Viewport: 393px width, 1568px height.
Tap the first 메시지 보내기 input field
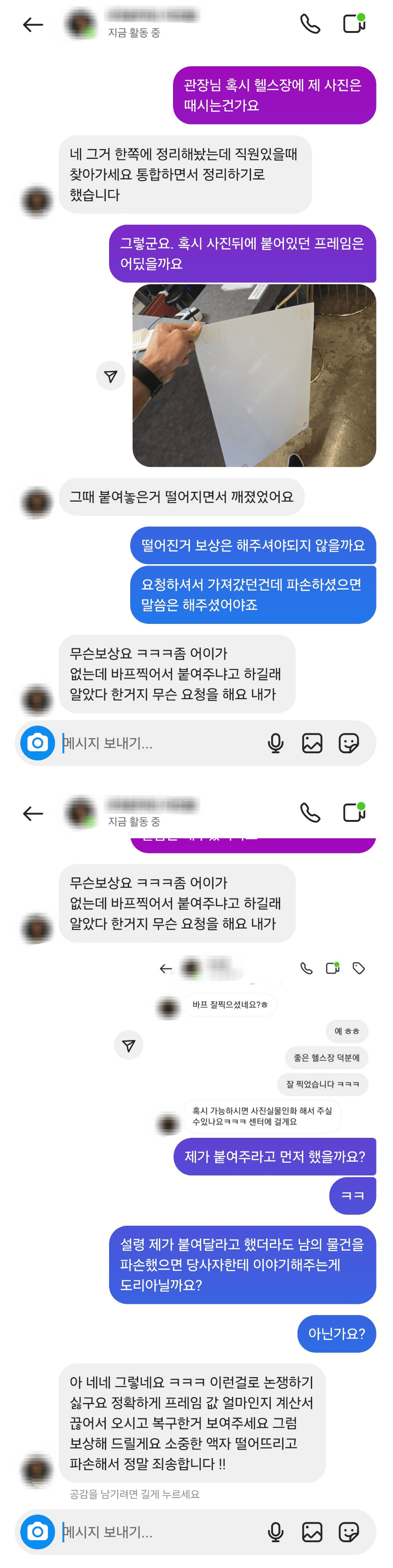tap(161, 742)
